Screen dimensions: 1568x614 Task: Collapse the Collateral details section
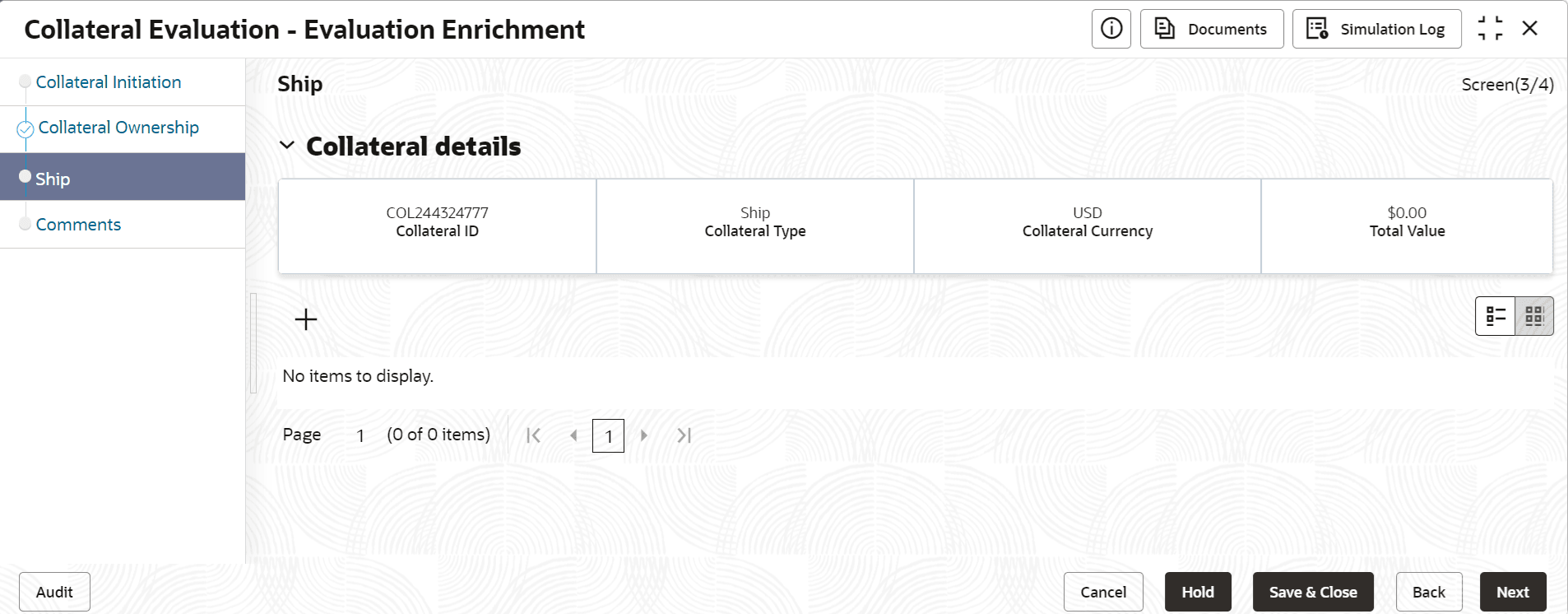coord(287,146)
